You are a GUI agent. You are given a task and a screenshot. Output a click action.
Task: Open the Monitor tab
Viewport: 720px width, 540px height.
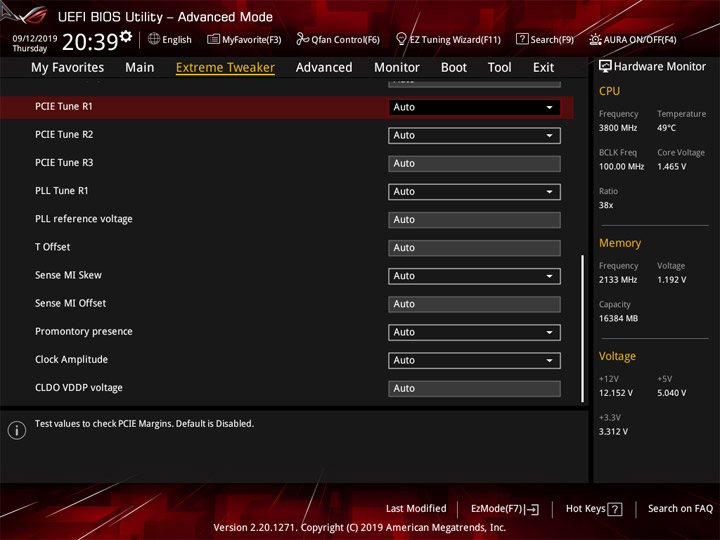[x=397, y=68]
